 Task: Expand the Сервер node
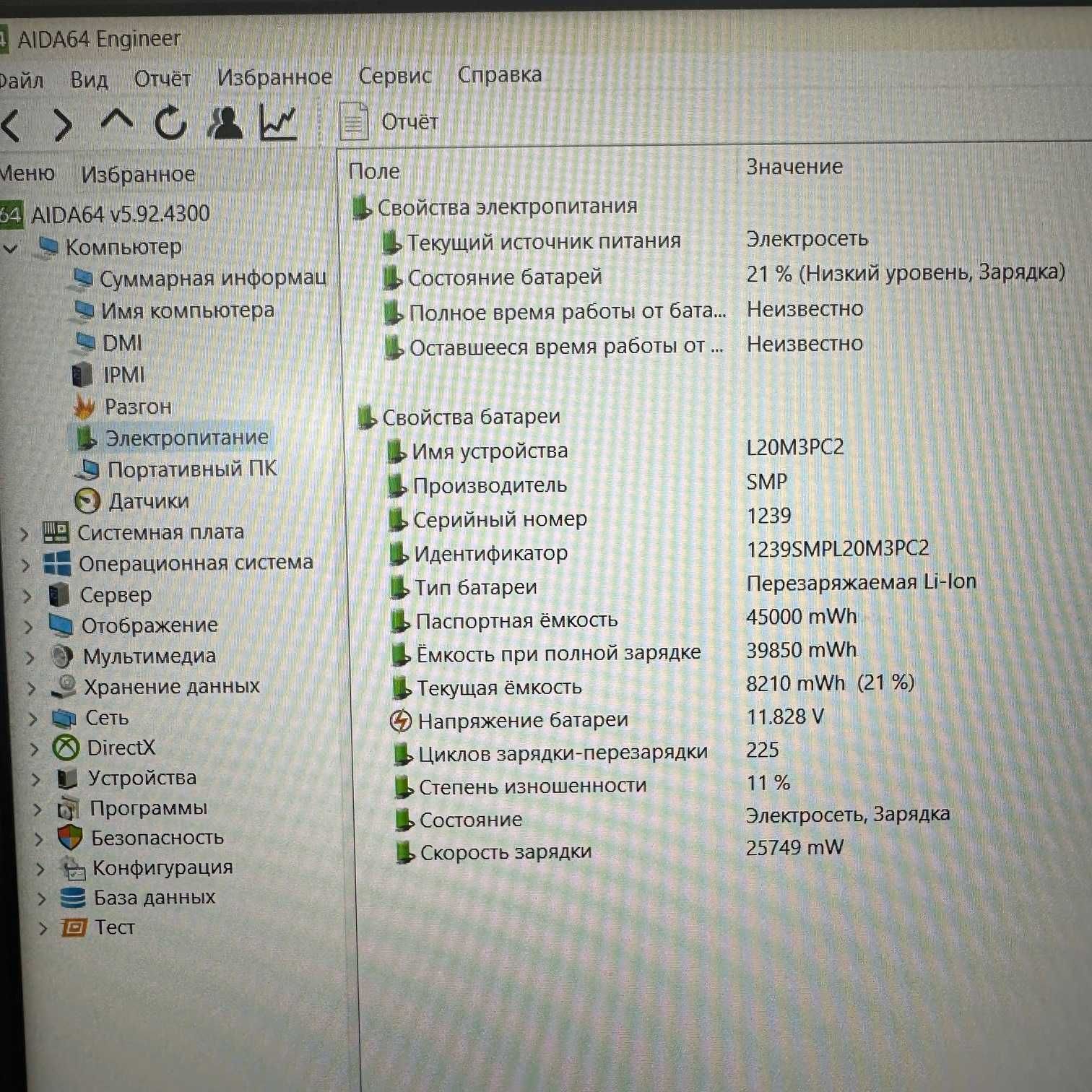27,596
